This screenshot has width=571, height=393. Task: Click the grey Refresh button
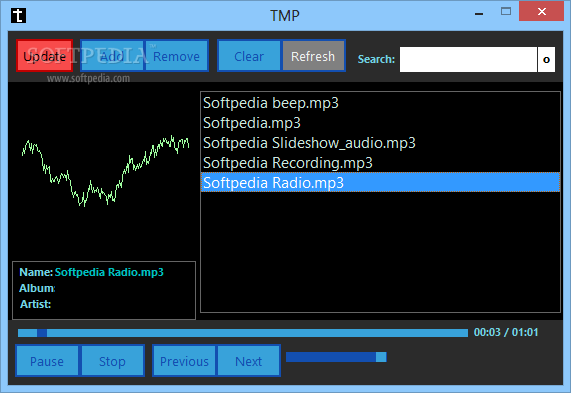pos(313,56)
